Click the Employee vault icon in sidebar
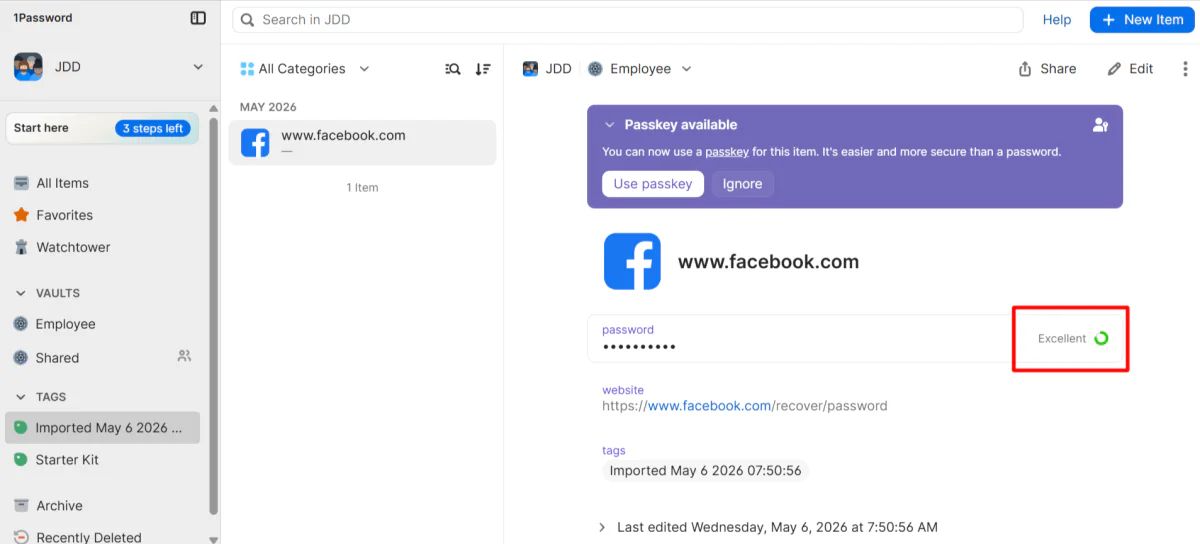Screen dimensions: 1200x544 (21, 324)
